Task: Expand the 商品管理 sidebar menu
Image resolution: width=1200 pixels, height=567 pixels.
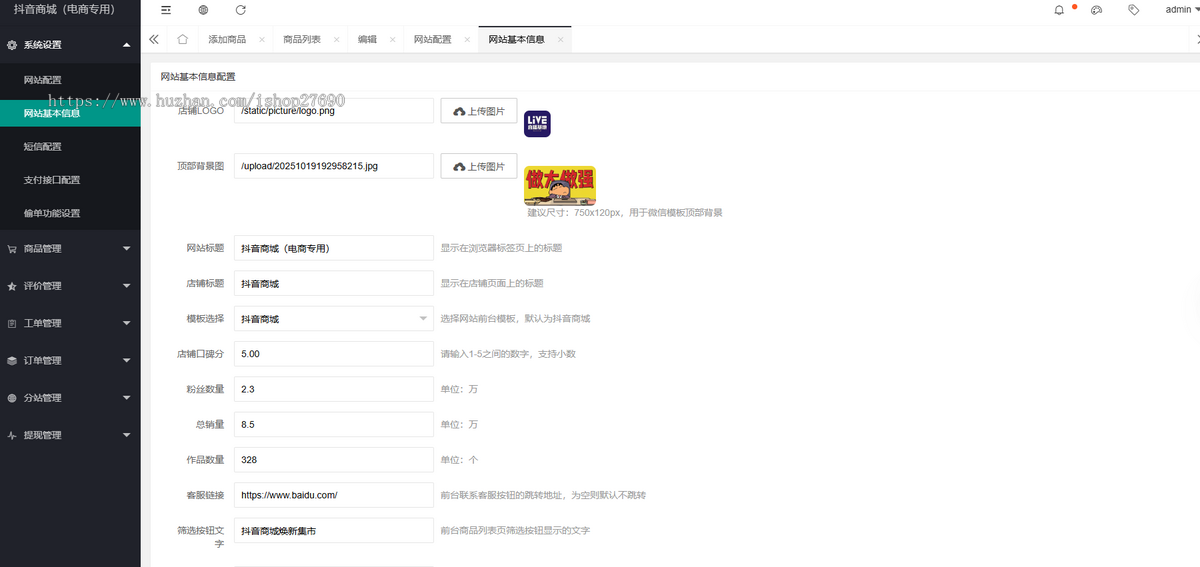Action: tap(70, 249)
